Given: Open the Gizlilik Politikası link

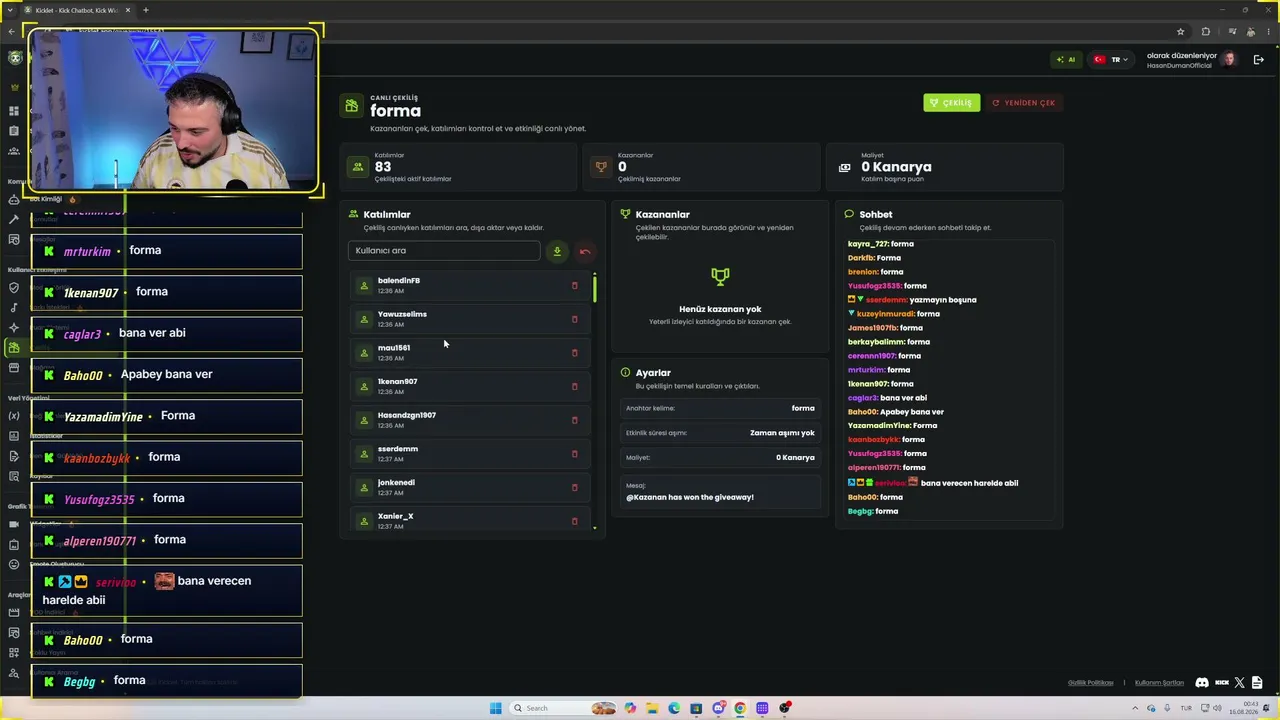Looking at the screenshot, I should click(1090, 683).
